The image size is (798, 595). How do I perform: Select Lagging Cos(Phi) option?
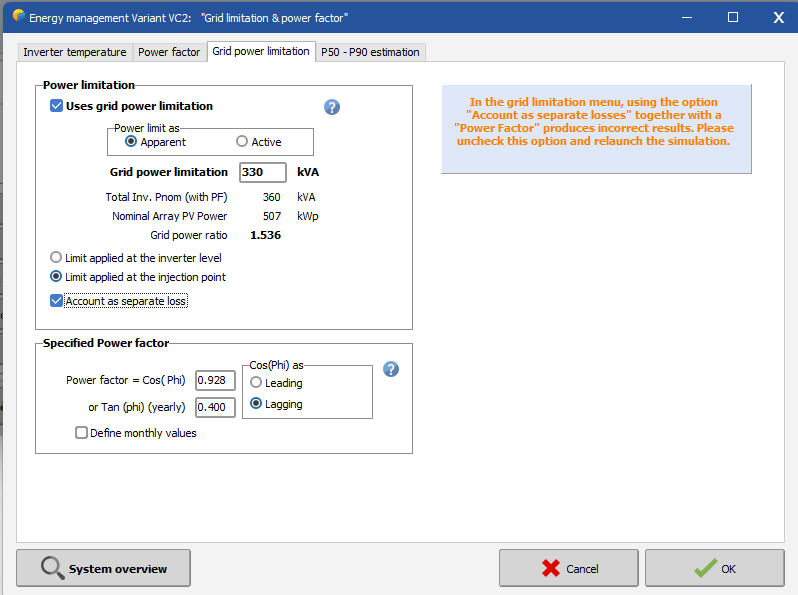click(x=256, y=404)
